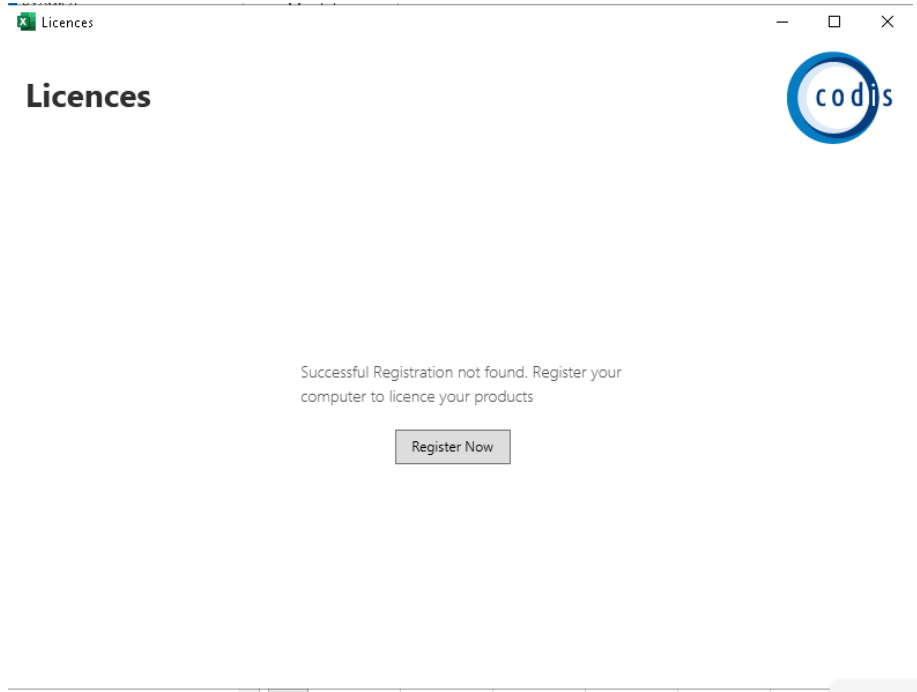Maximize the Licences window
The height and width of the screenshot is (692, 917).
pos(835,22)
